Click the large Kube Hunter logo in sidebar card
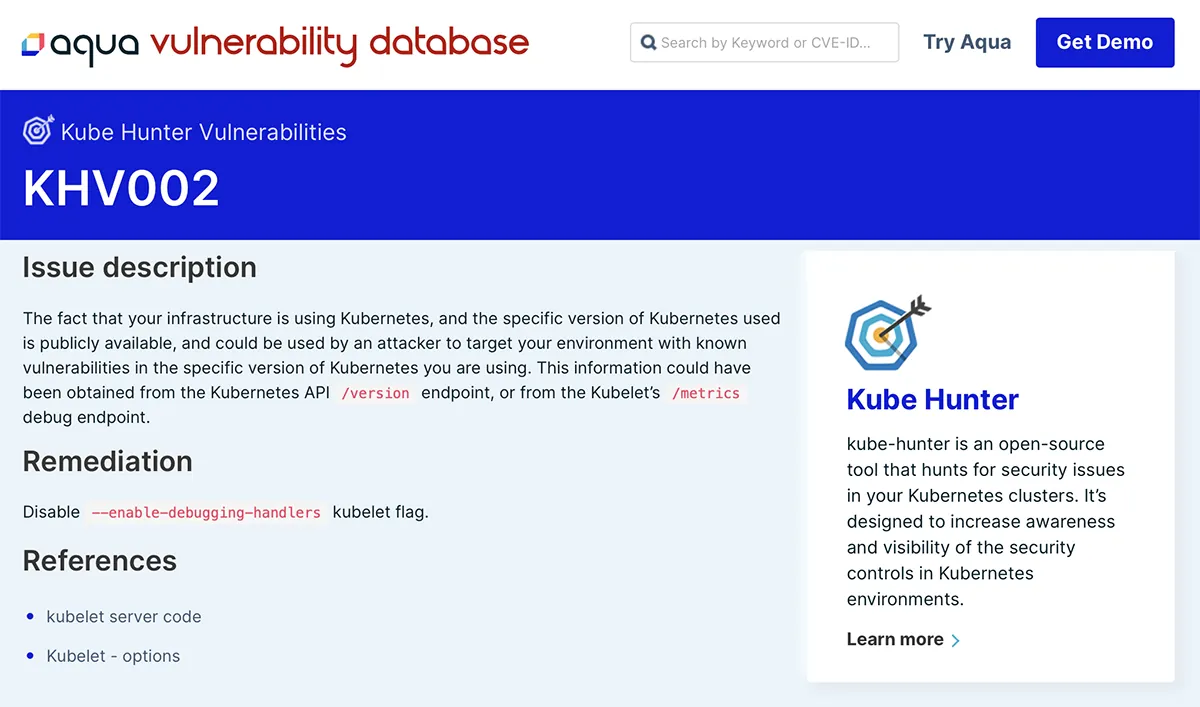 [888, 333]
